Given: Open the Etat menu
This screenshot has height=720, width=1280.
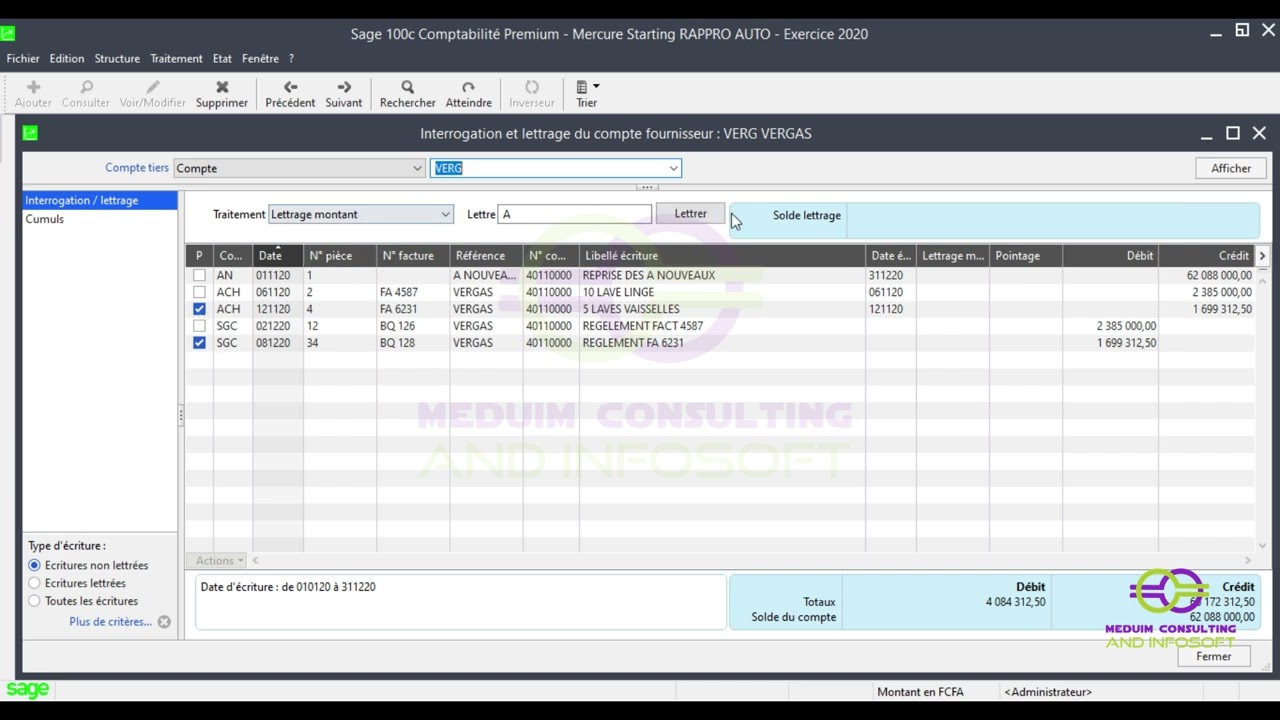Looking at the screenshot, I should tap(222, 59).
